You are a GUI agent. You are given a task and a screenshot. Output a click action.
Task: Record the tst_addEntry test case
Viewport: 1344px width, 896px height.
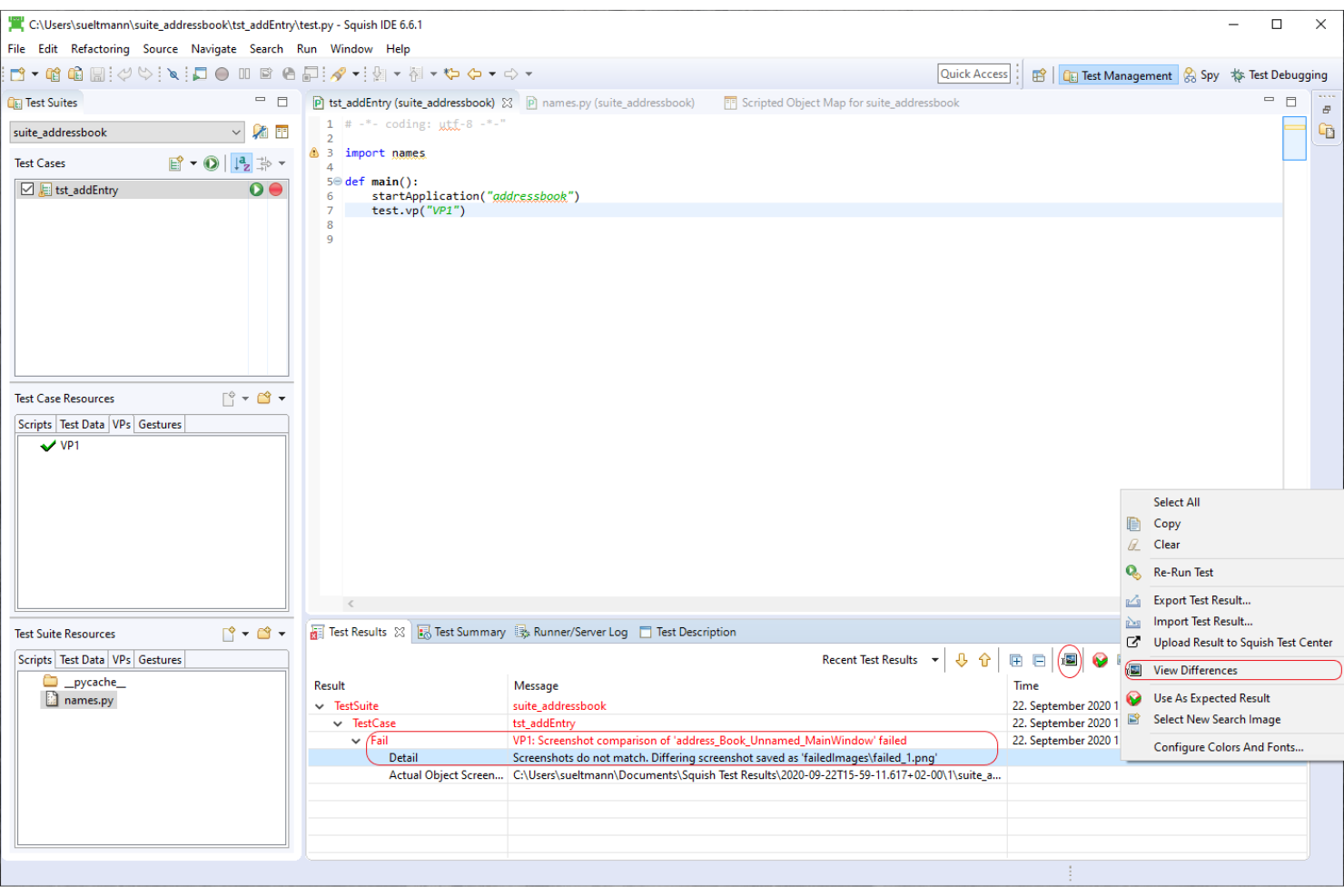tap(276, 190)
